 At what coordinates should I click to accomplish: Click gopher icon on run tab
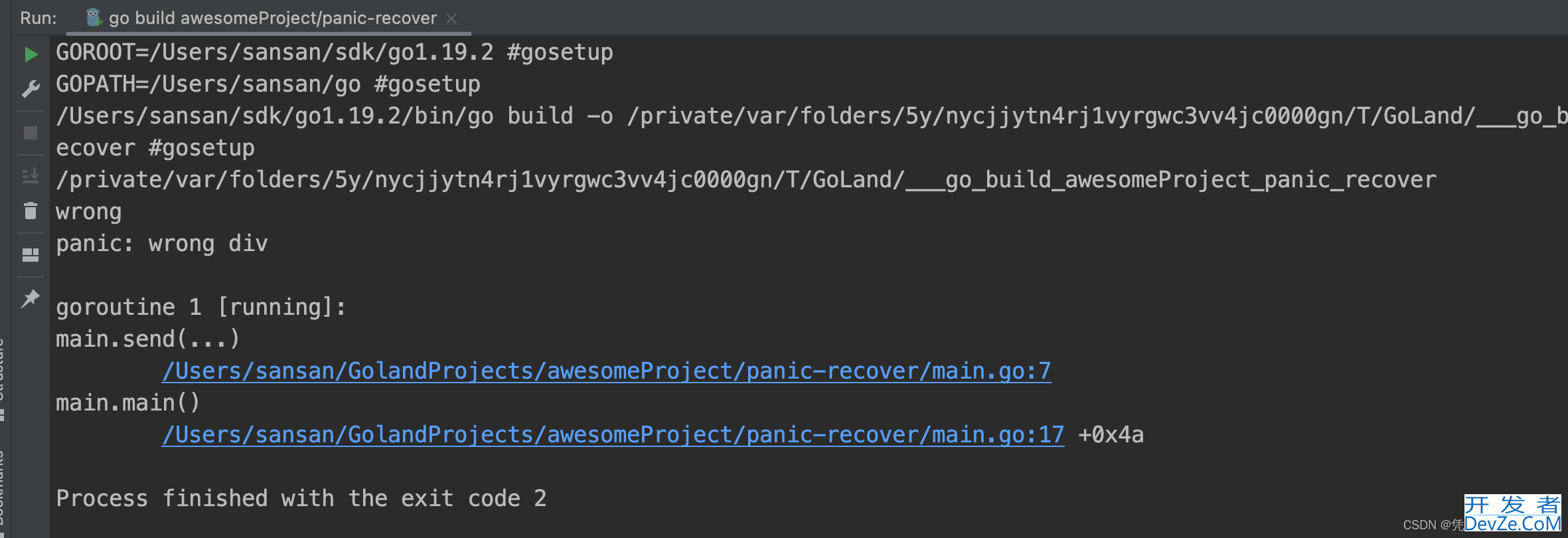pos(94,17)
